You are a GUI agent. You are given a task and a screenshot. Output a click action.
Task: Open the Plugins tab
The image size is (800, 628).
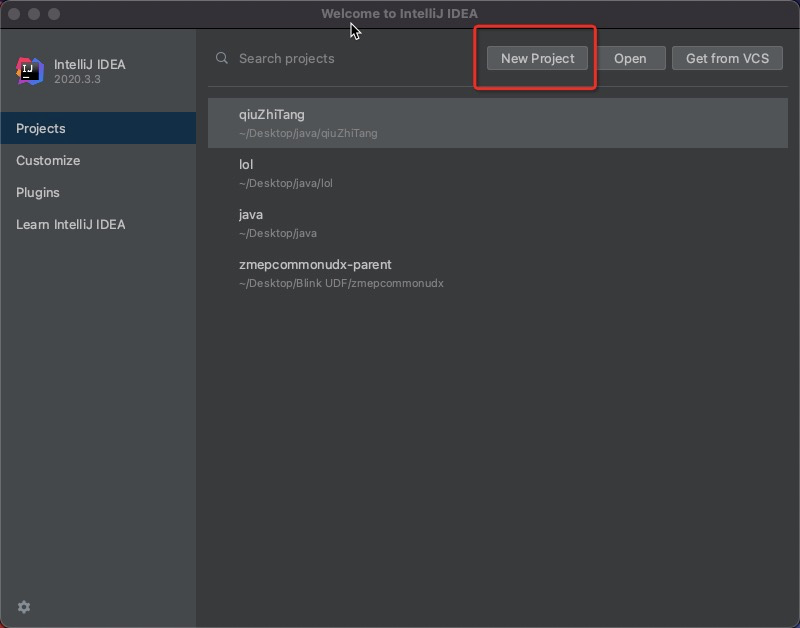(98, 192)
